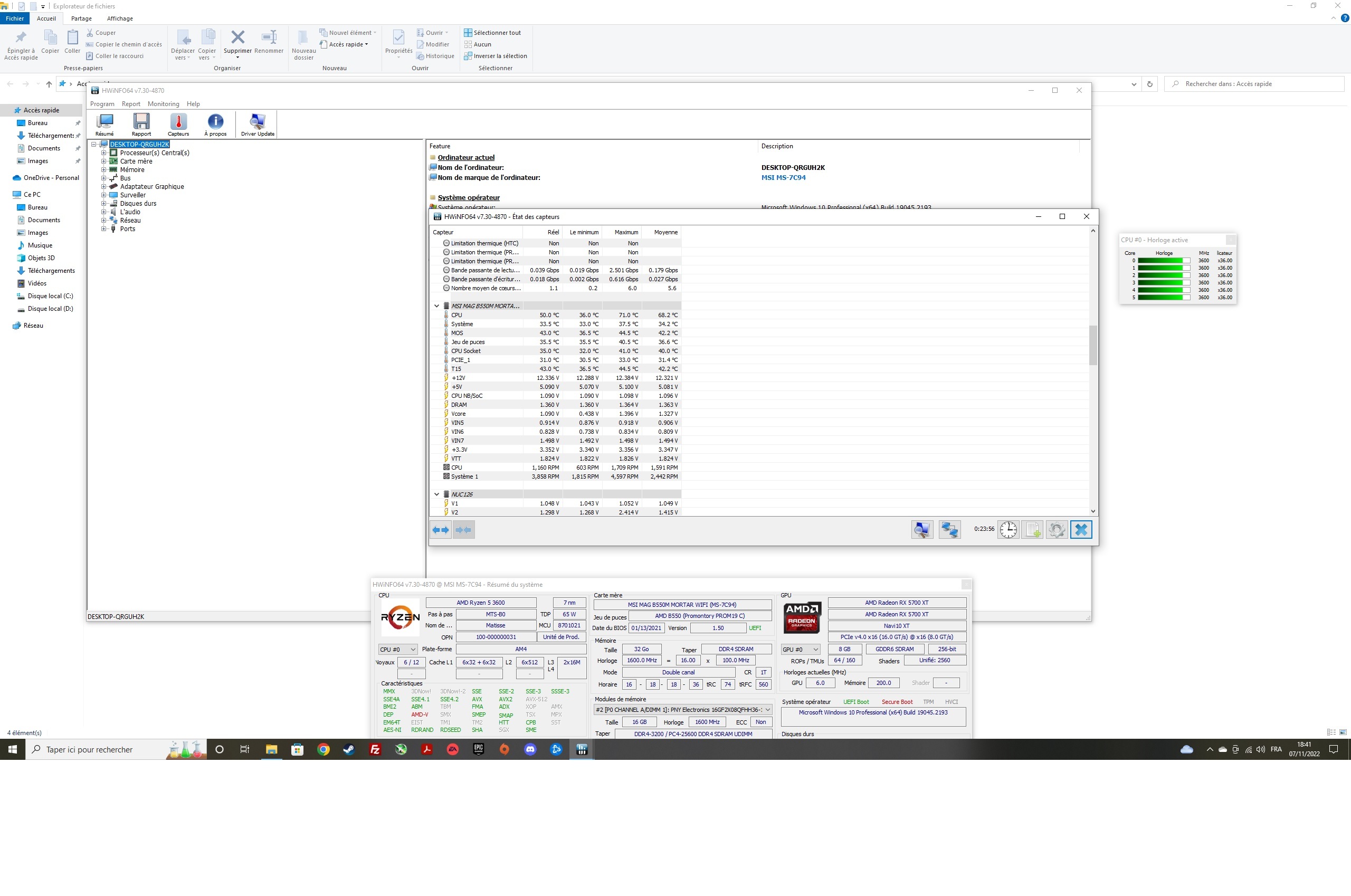The height and width of the screenshot is (896, 1351).
Task: Open Epic Games launcher from the taskbar
Action: pos(478,749)
